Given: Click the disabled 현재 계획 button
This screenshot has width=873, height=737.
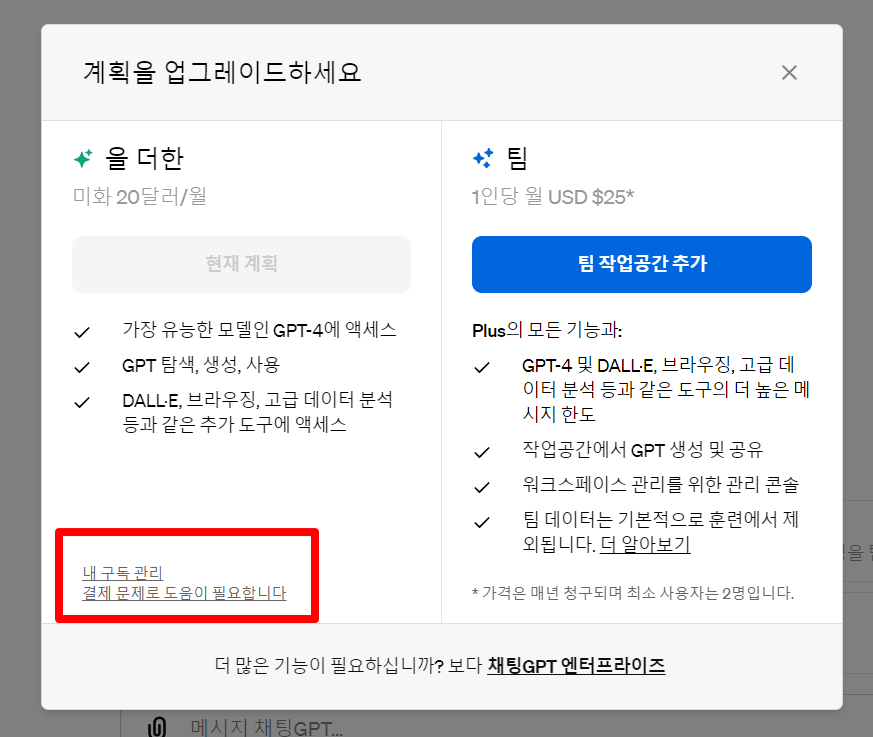Looking at the screenshot, I should tap(241, 264).
